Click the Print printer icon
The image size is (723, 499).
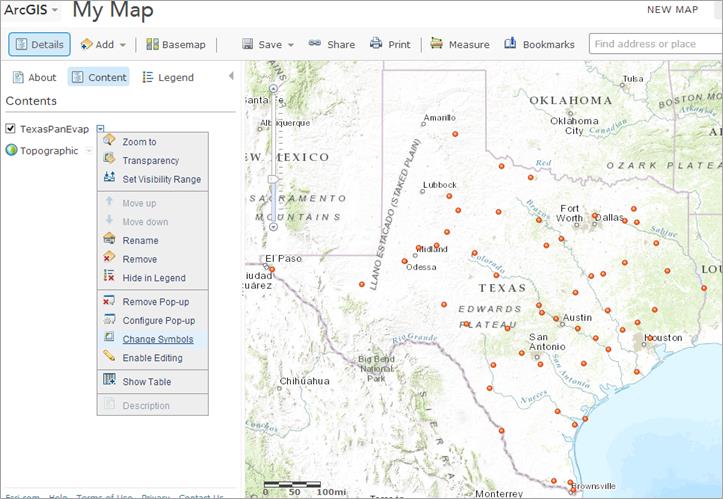(x=376, y=44)
